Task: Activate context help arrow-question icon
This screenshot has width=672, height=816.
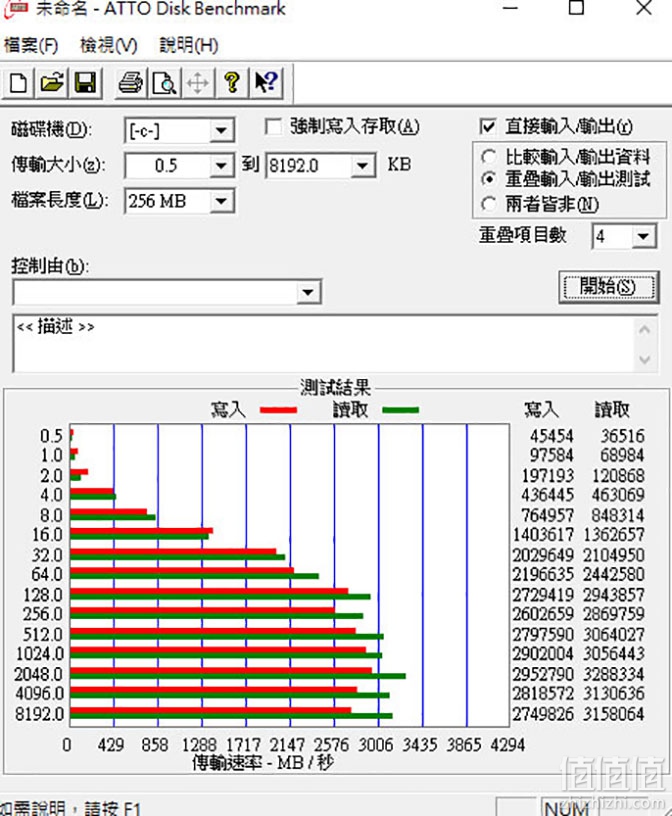Action: click(x=266, y=83)
